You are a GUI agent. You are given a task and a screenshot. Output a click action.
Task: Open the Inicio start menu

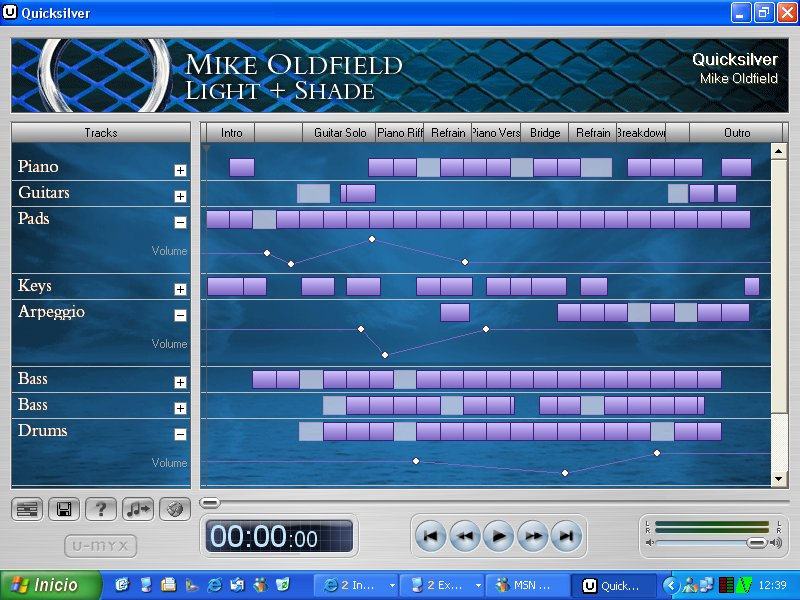tap(50, 585)
